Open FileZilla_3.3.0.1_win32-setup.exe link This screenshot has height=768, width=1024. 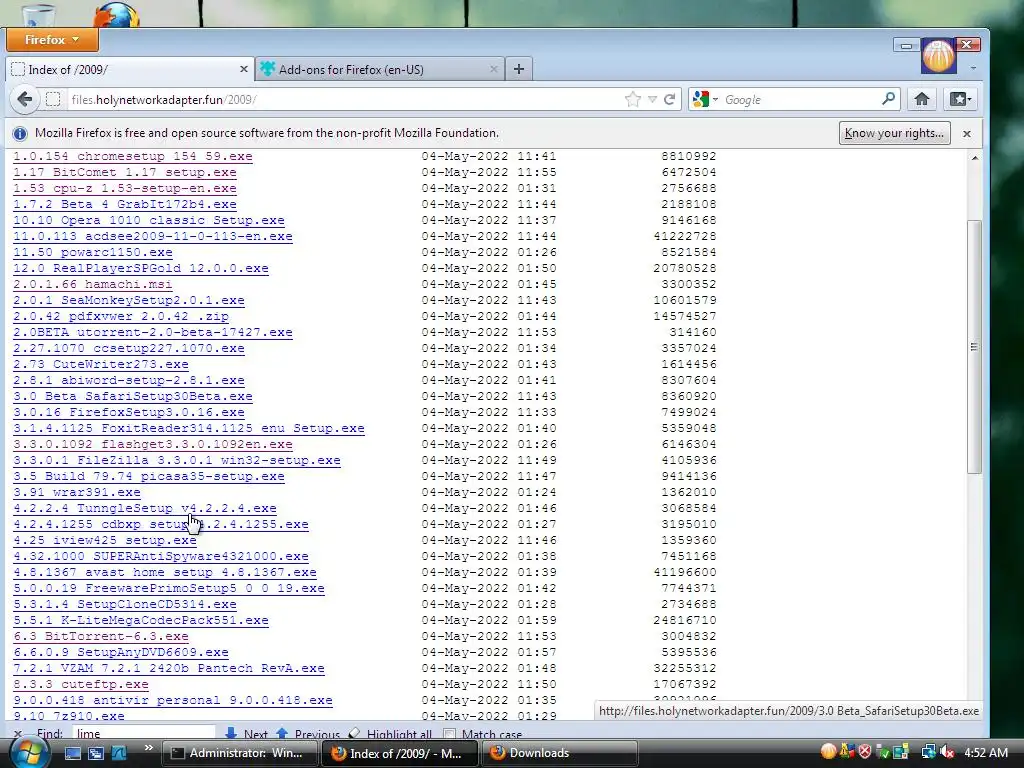(177, 460)
